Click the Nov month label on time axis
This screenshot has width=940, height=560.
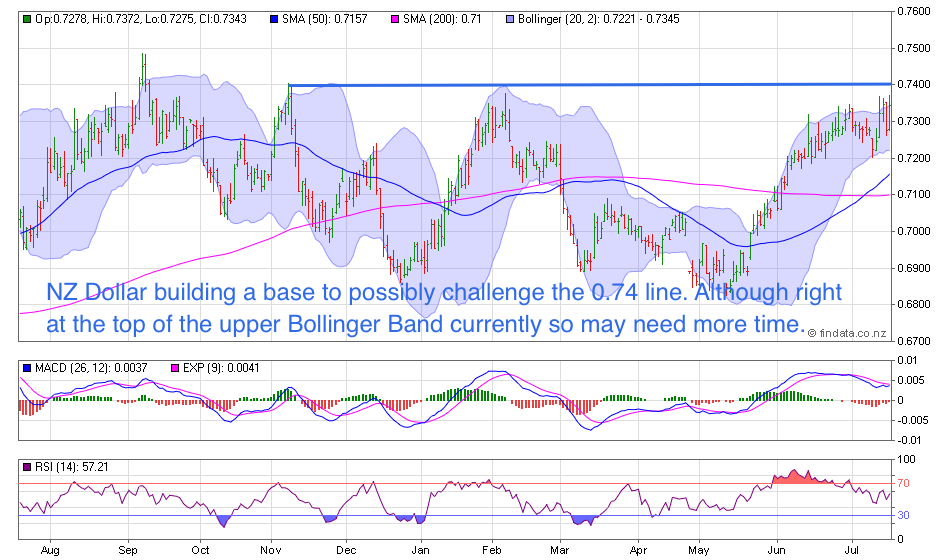[271, 551]
